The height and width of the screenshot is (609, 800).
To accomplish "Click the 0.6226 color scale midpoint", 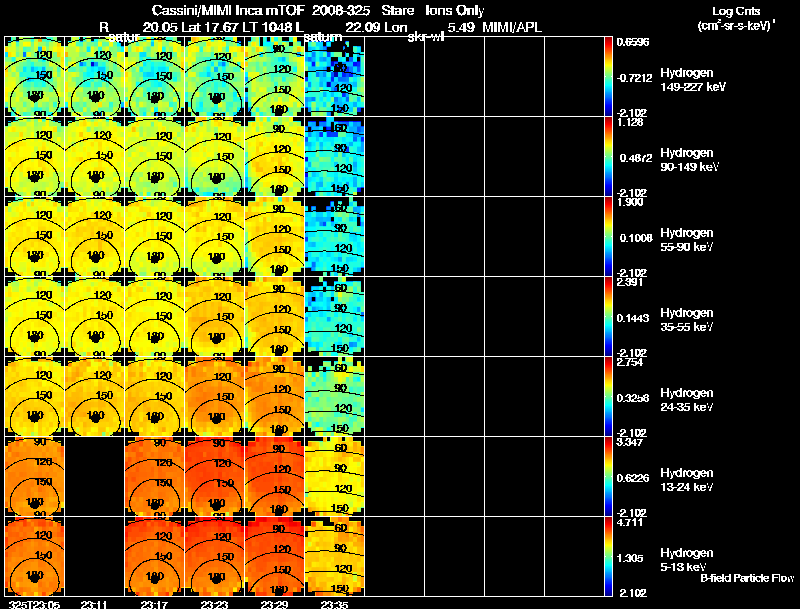I will 633,478.
